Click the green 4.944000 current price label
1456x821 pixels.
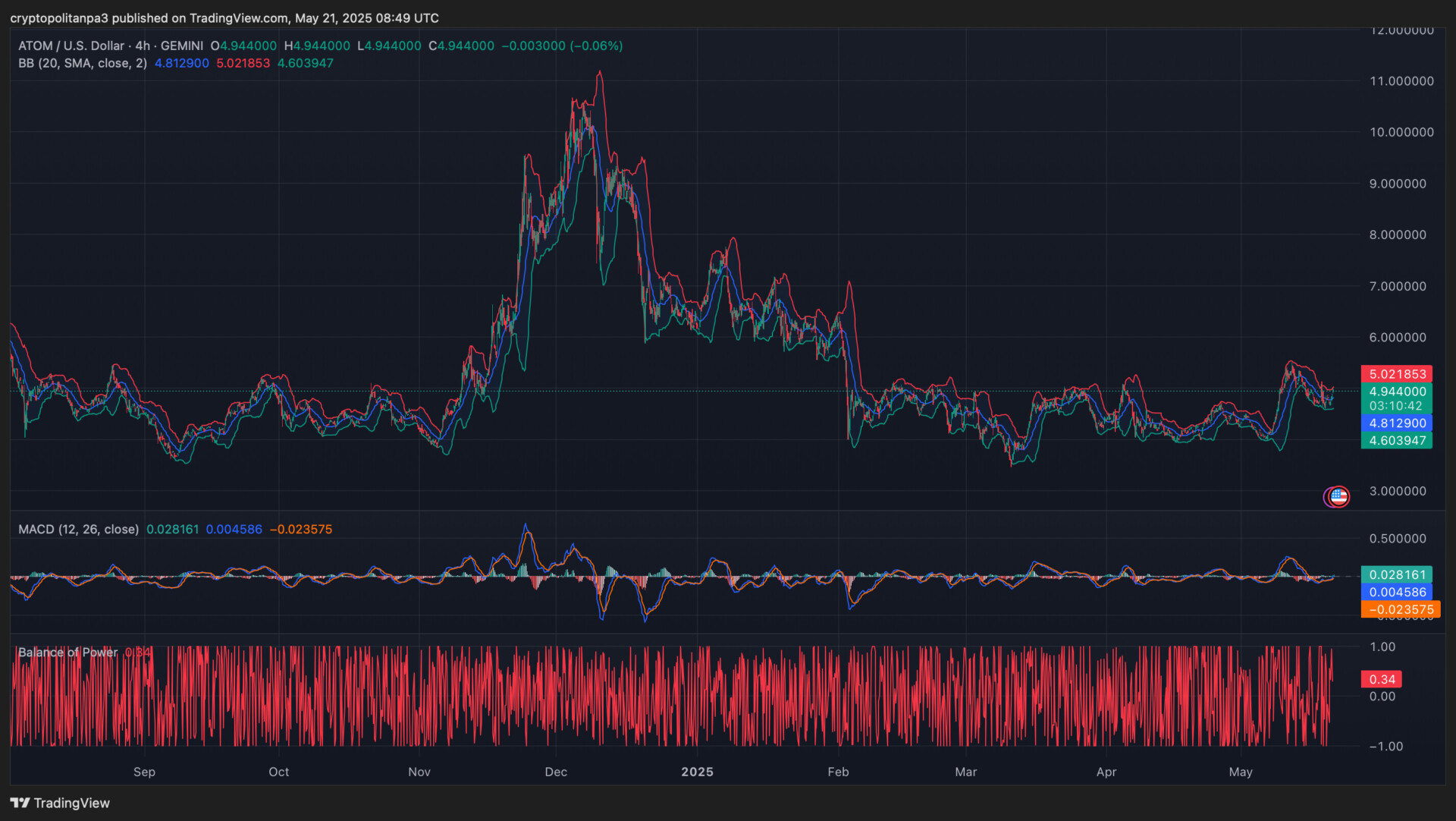(1397, 392)
